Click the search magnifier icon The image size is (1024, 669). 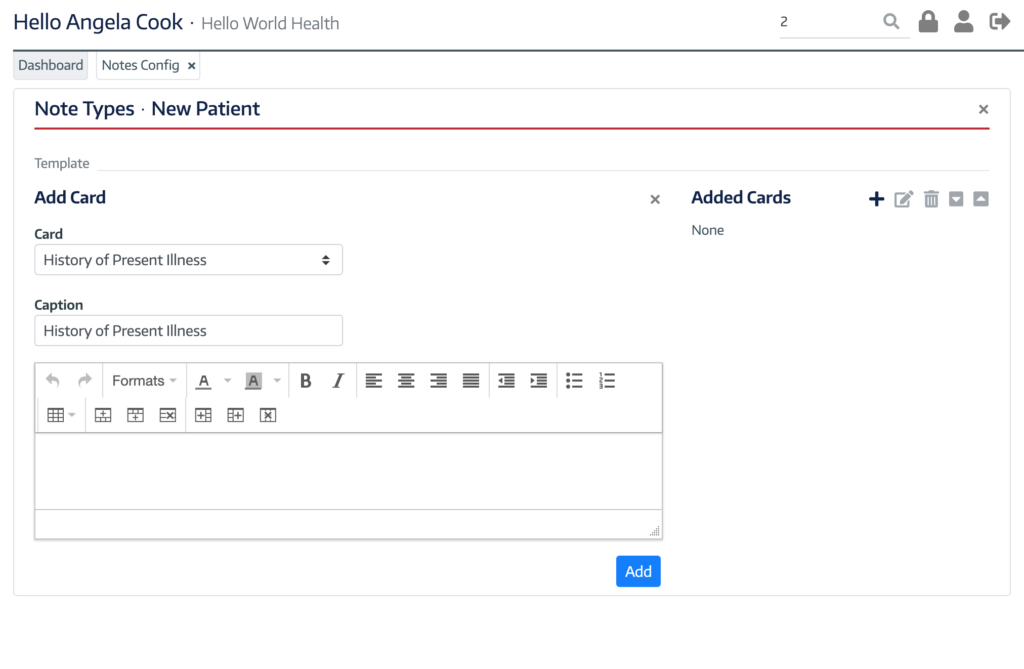(891, 22)
